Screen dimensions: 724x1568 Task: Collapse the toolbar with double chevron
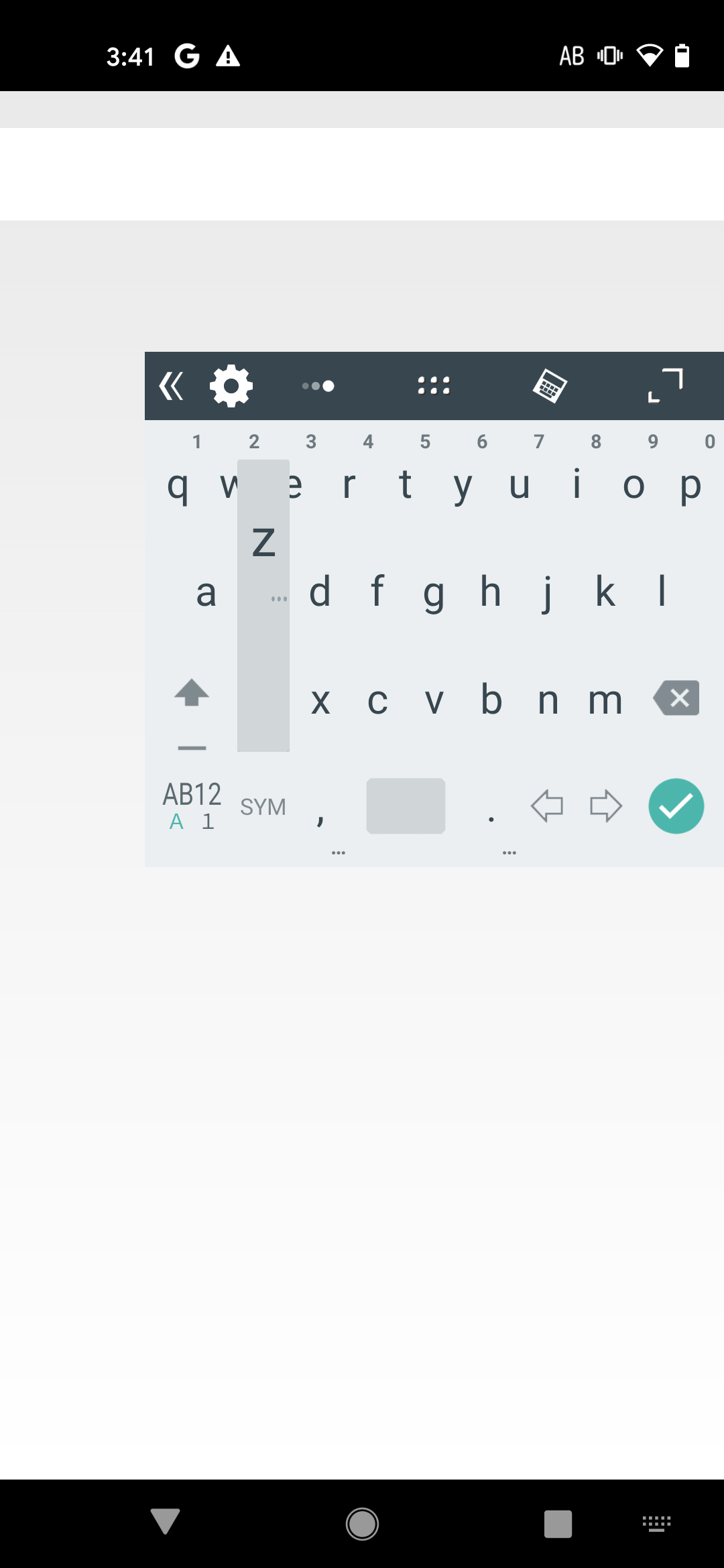tap(171, 386)
